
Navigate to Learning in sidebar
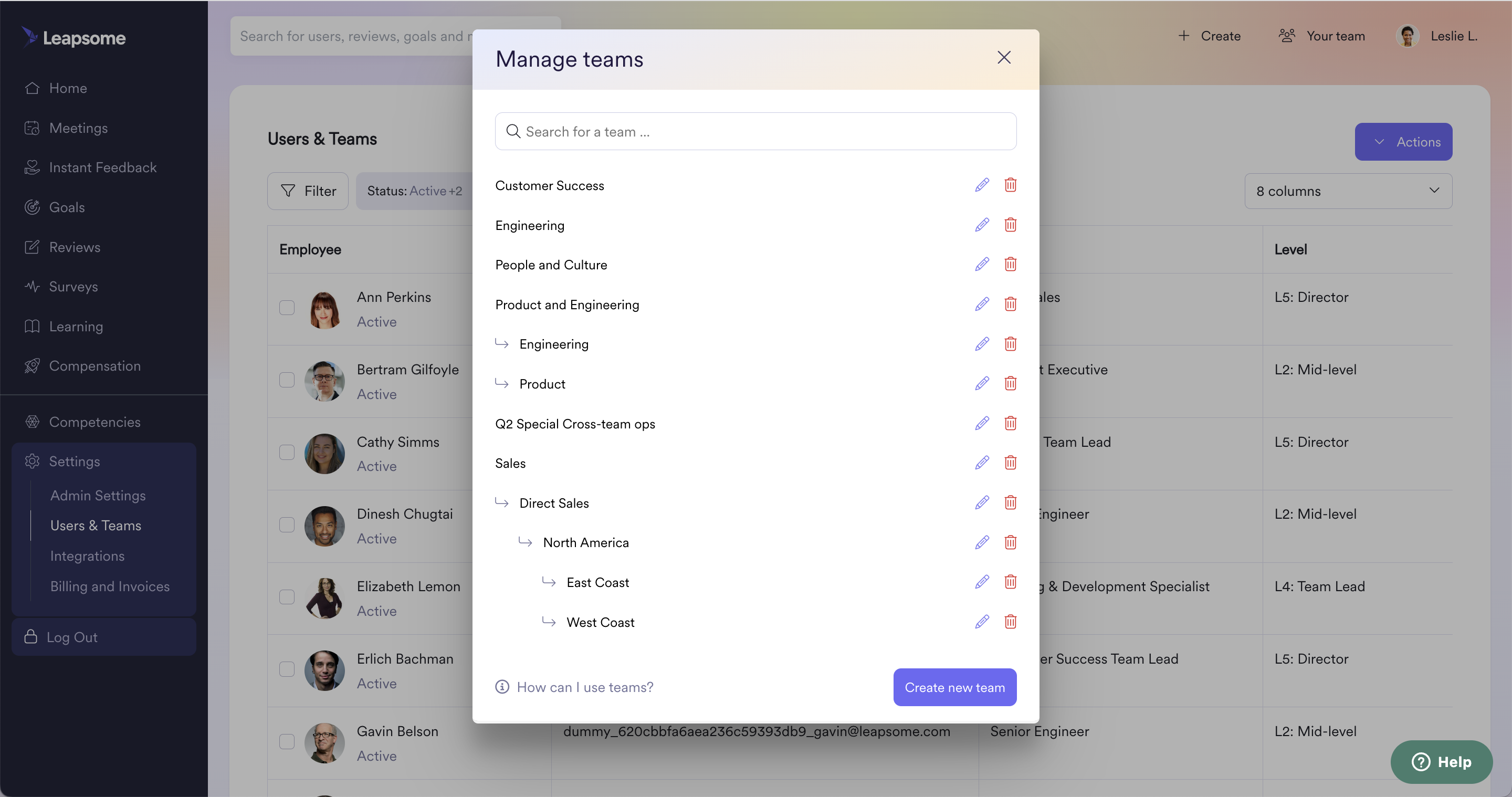[x=76, y=325]
